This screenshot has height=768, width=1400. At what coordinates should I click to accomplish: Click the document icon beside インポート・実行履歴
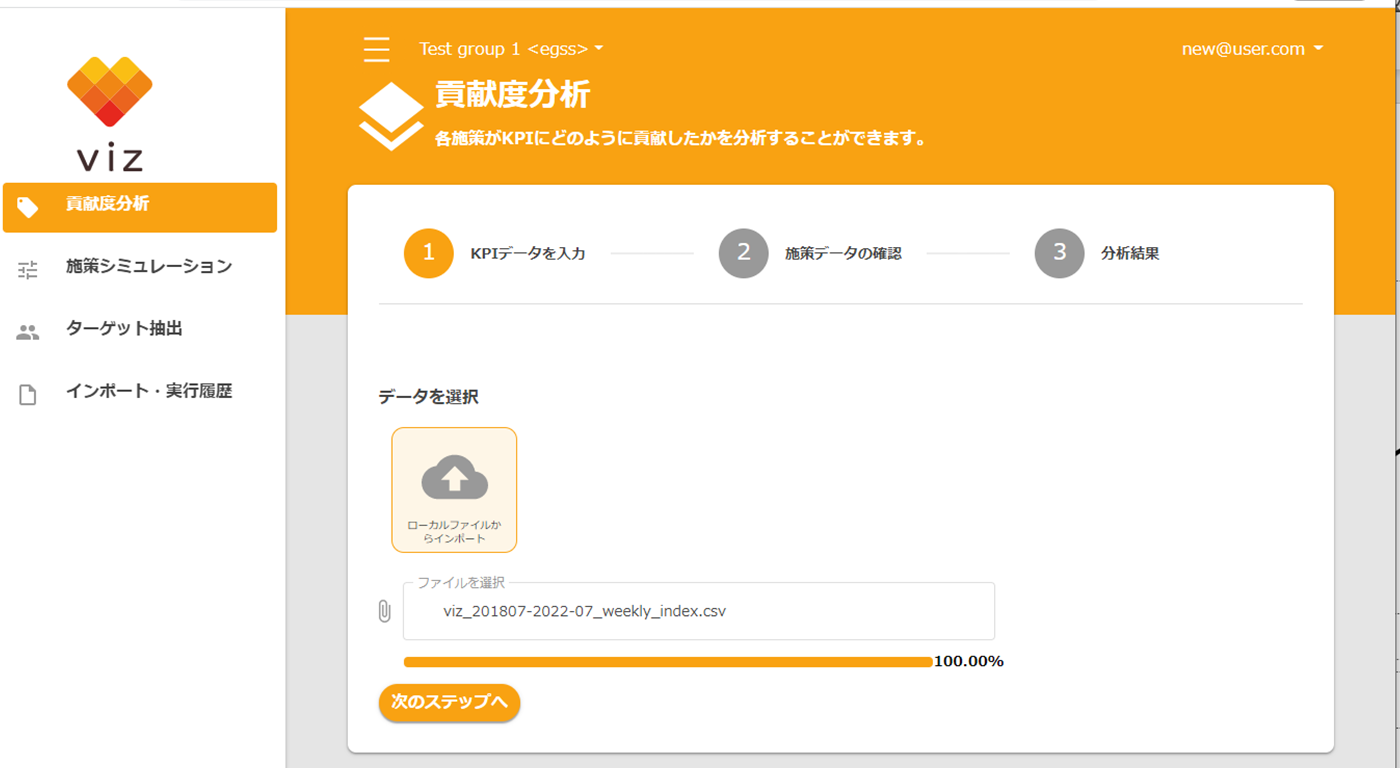pos(28,395)
